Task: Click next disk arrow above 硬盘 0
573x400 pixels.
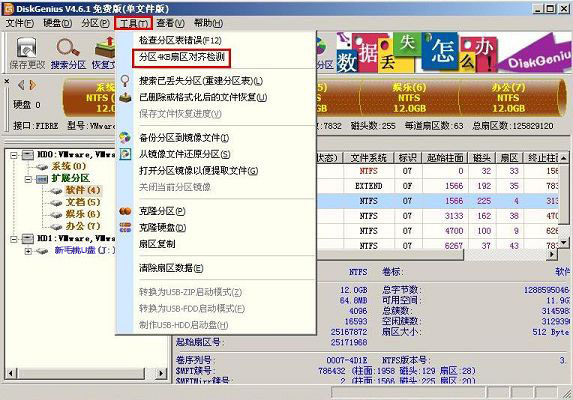Action: (33, 85)
